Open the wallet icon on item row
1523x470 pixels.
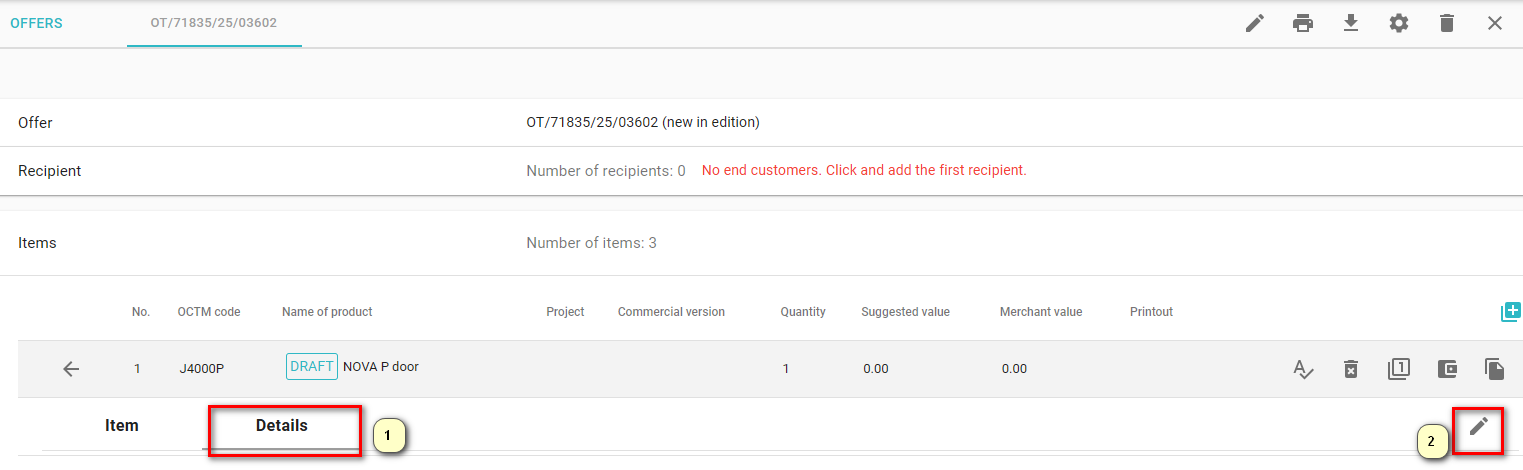point(1446,369)
